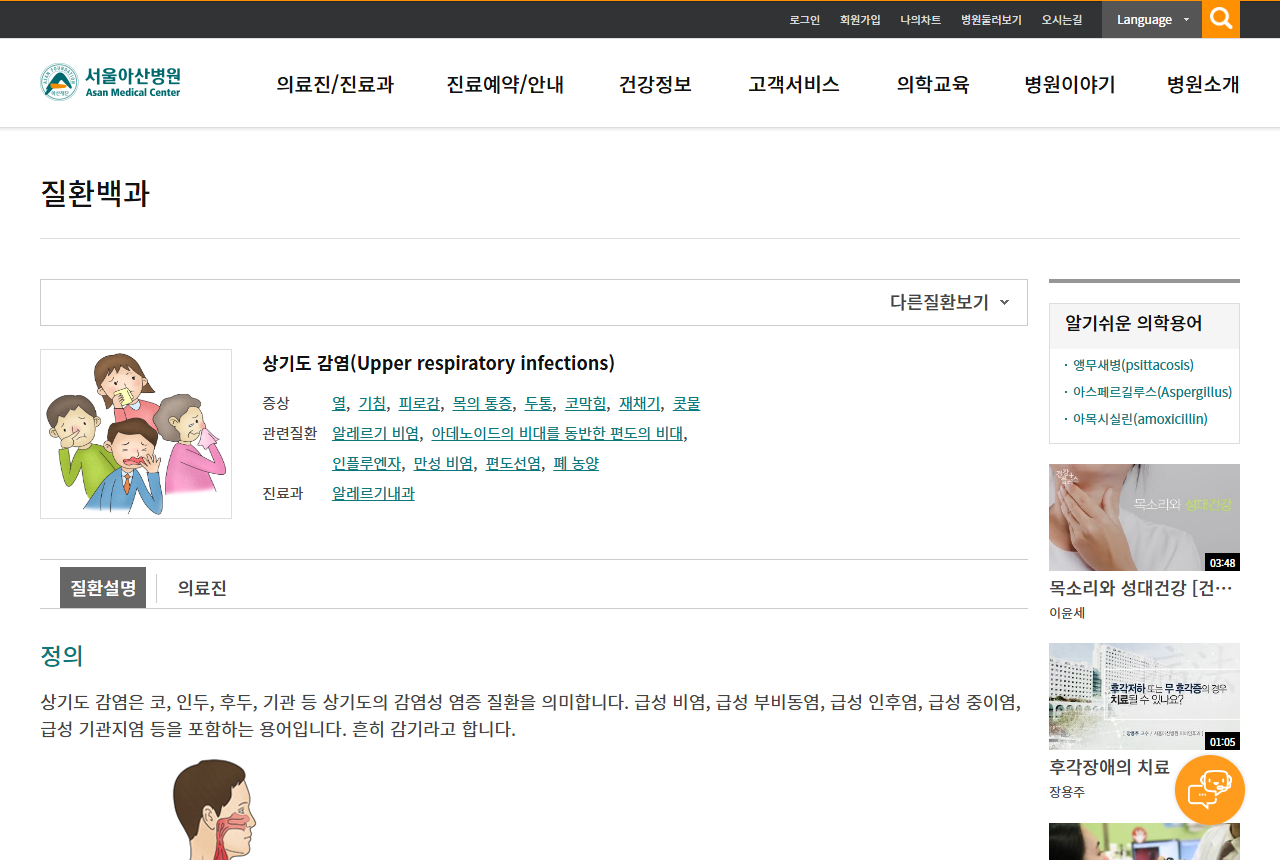This screenshot has height=860, width=1280.
Task: Open the 아스페르길루스(Aspergillus) term link
Action: 1152,393
